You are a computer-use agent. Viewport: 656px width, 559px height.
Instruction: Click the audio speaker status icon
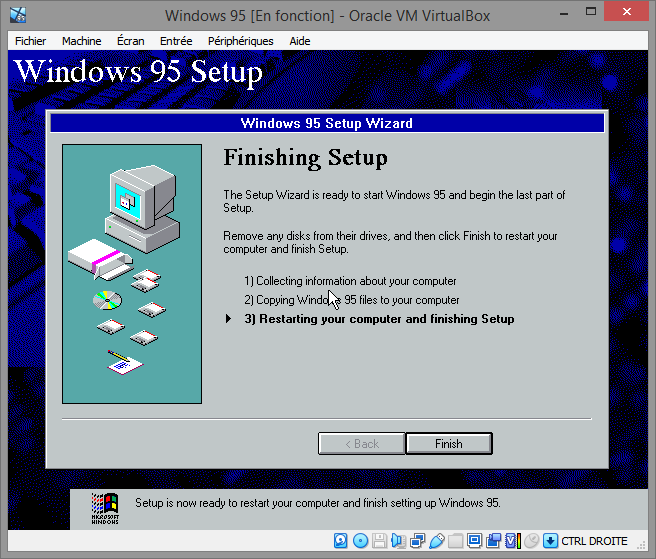[x=398, y=541]
